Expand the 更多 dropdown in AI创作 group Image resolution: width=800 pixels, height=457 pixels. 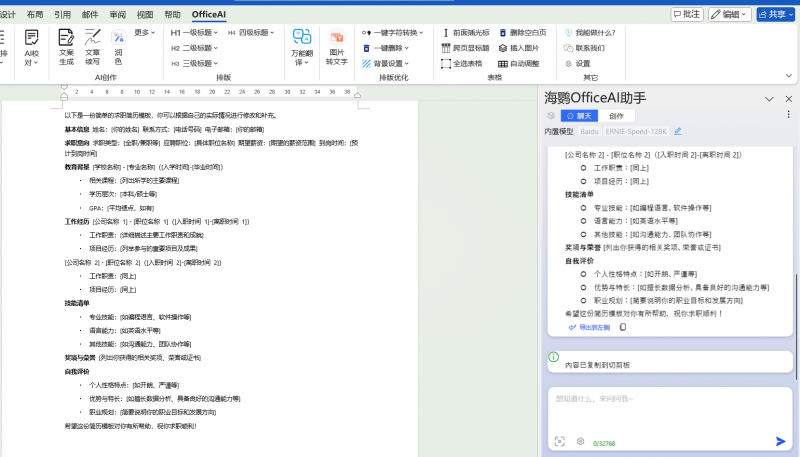144,33
